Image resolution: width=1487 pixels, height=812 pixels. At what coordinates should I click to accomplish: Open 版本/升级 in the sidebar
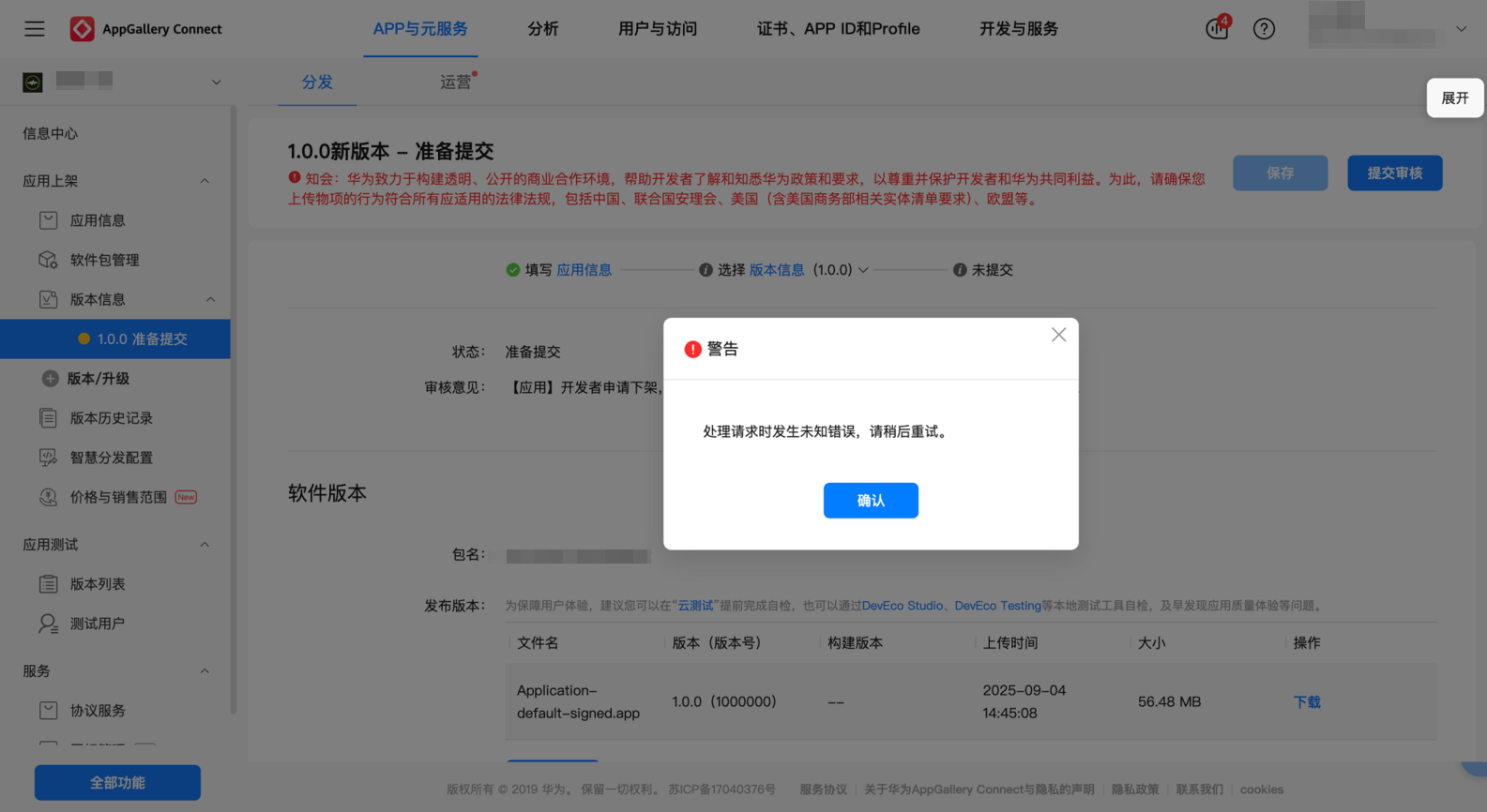[99, 379]
